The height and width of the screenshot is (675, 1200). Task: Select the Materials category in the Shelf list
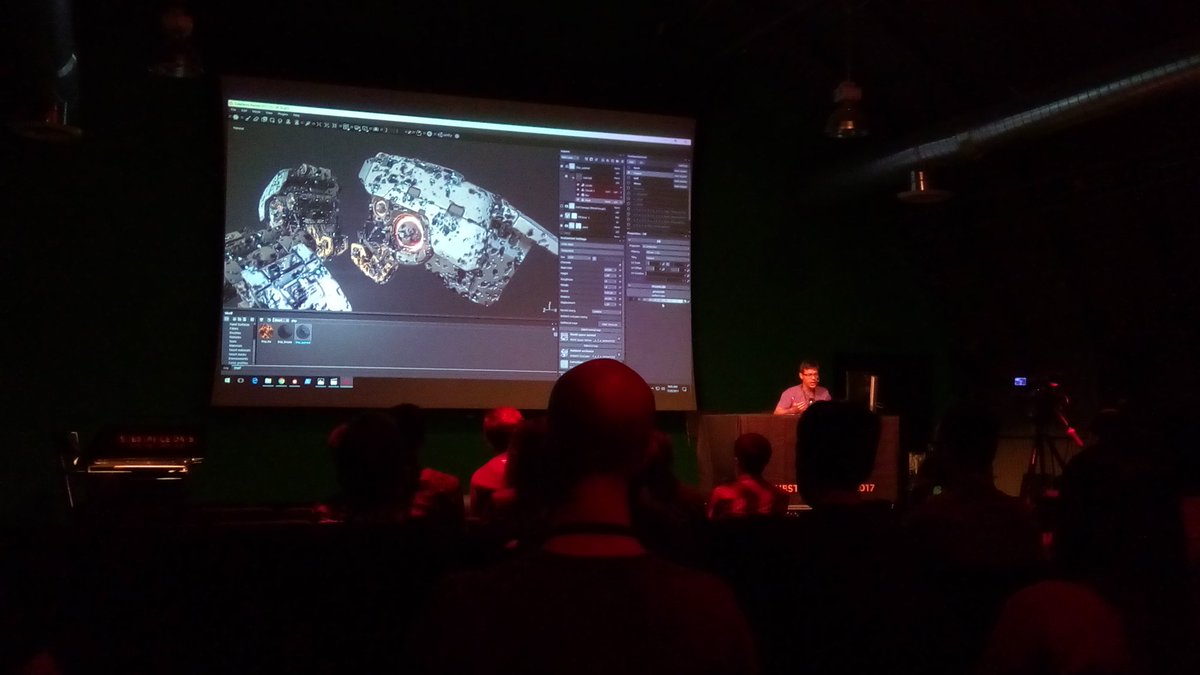coord(236,346)
